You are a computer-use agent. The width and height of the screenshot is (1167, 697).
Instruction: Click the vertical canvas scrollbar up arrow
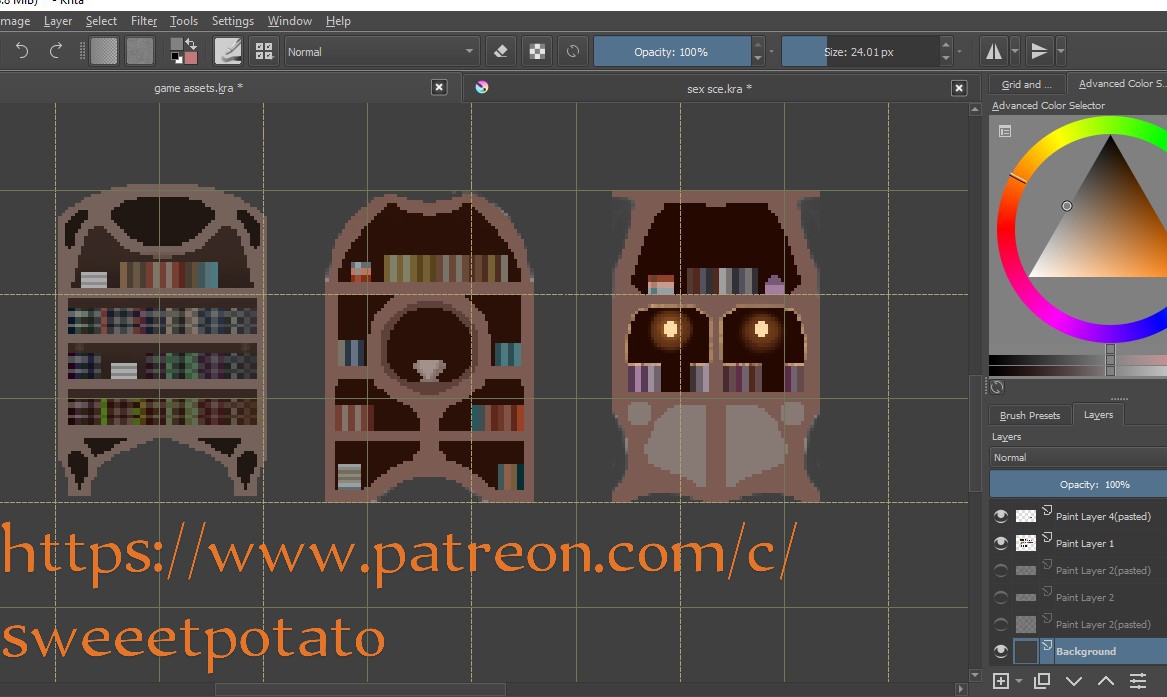[975, 109]
